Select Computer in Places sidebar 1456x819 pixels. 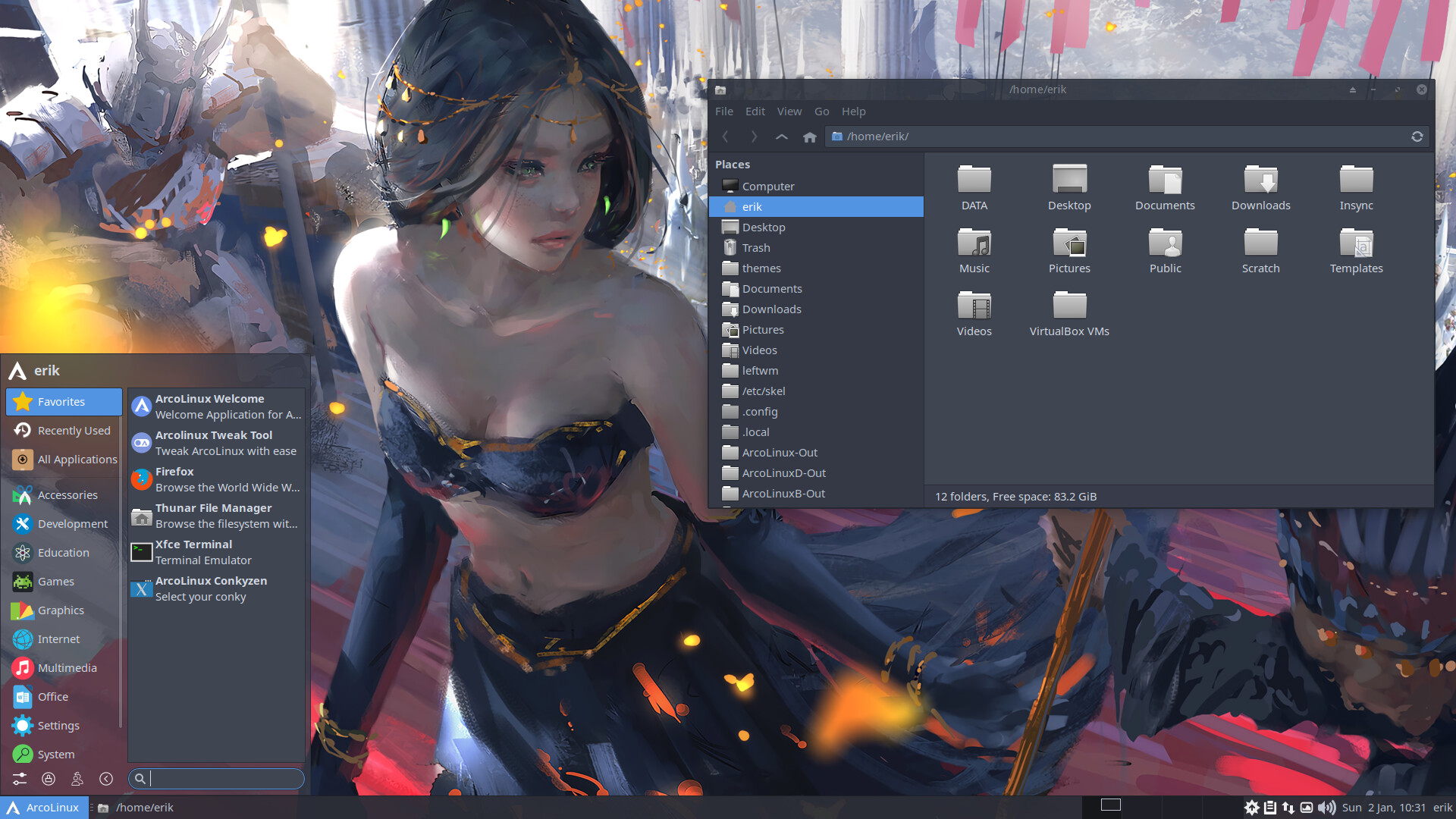816,187
